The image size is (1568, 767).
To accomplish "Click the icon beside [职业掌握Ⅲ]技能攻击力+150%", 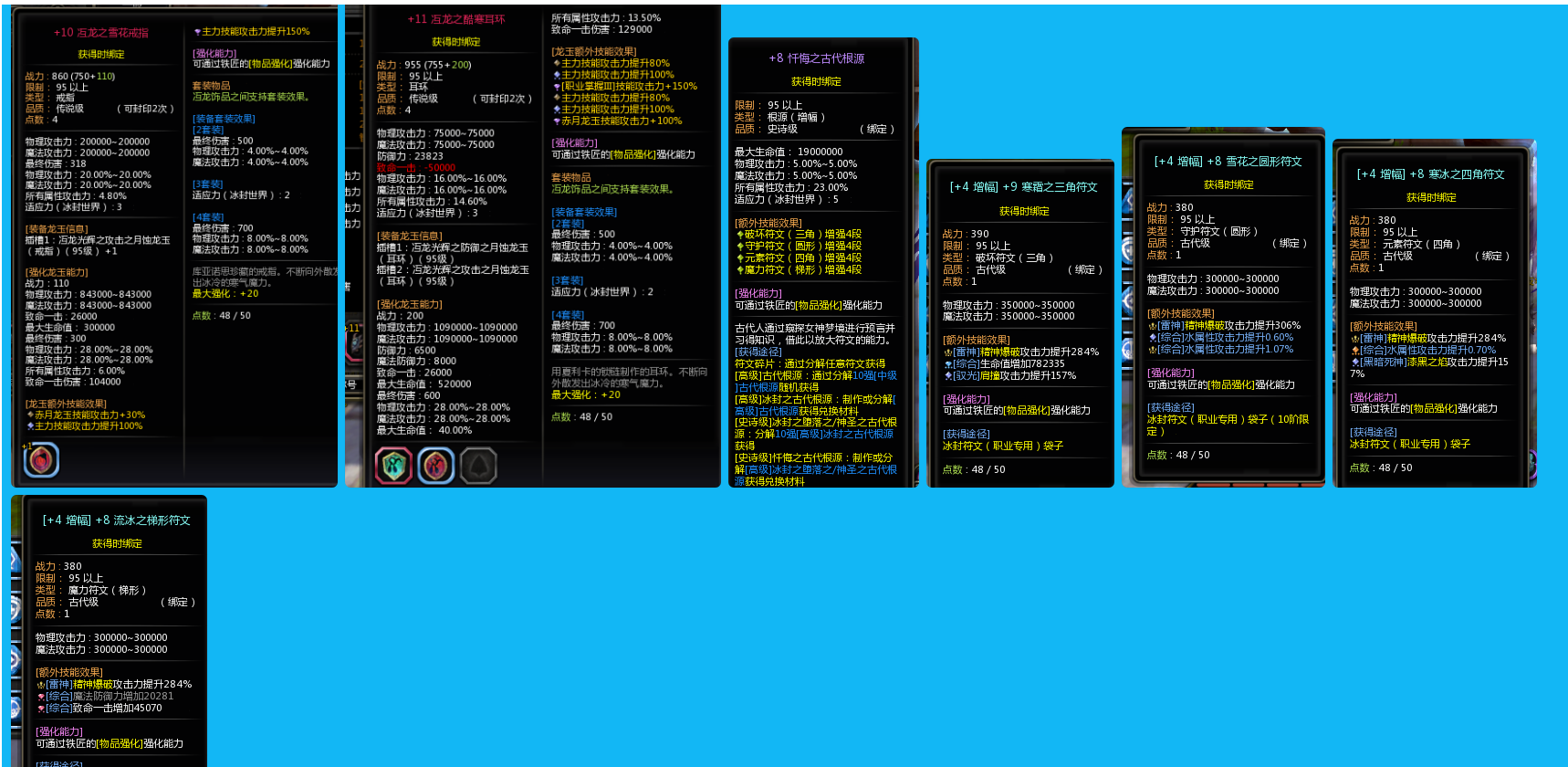I will point(557,87).
